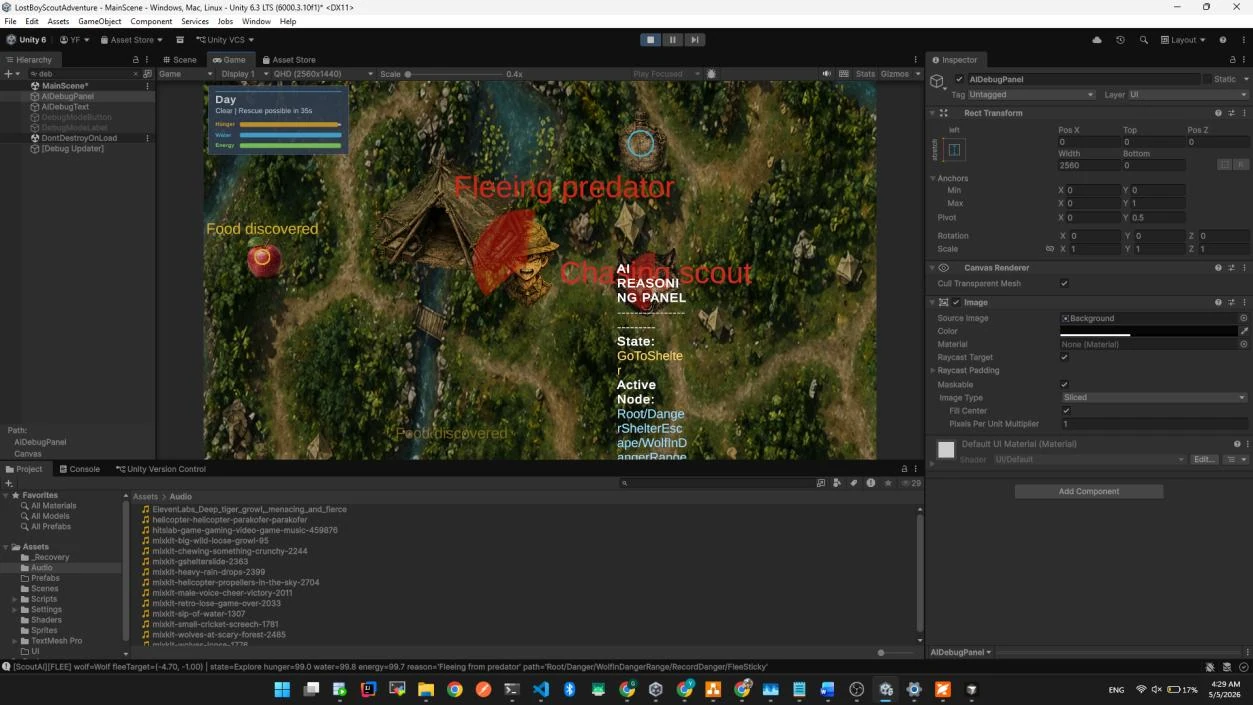Select [Debug Updater] object in Hierarchy
This screenshot has height=705, width=1253.
[x=72, y=148]
